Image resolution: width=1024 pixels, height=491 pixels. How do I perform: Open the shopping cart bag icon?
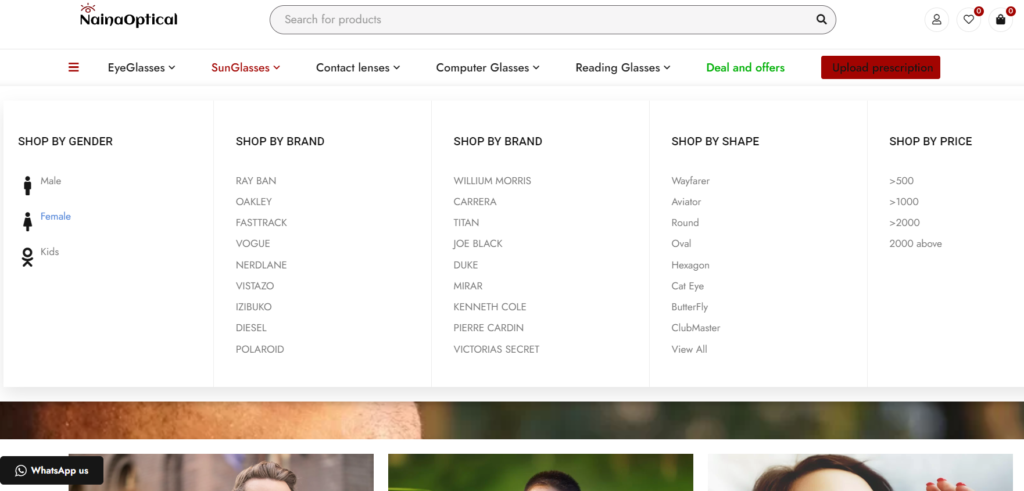1000,19
